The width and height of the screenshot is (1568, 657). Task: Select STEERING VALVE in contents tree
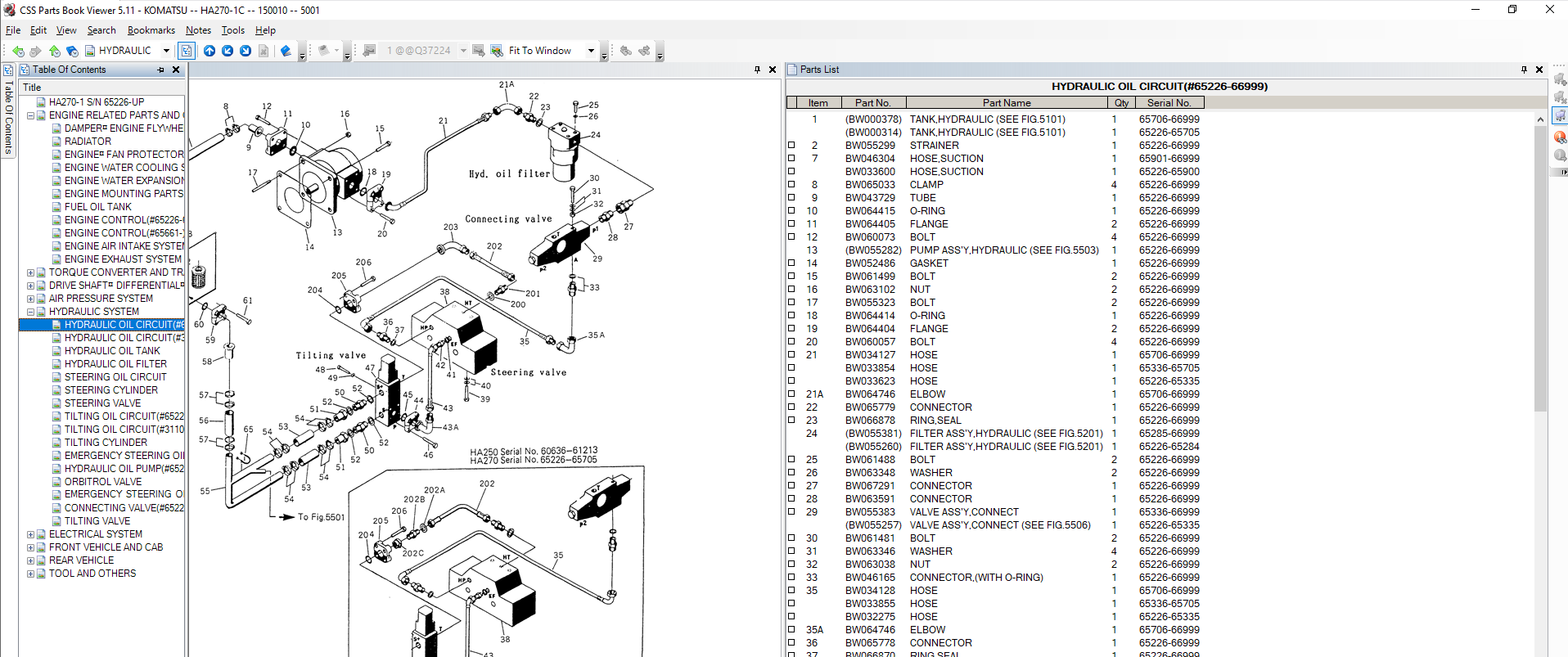tap(102, 403)
